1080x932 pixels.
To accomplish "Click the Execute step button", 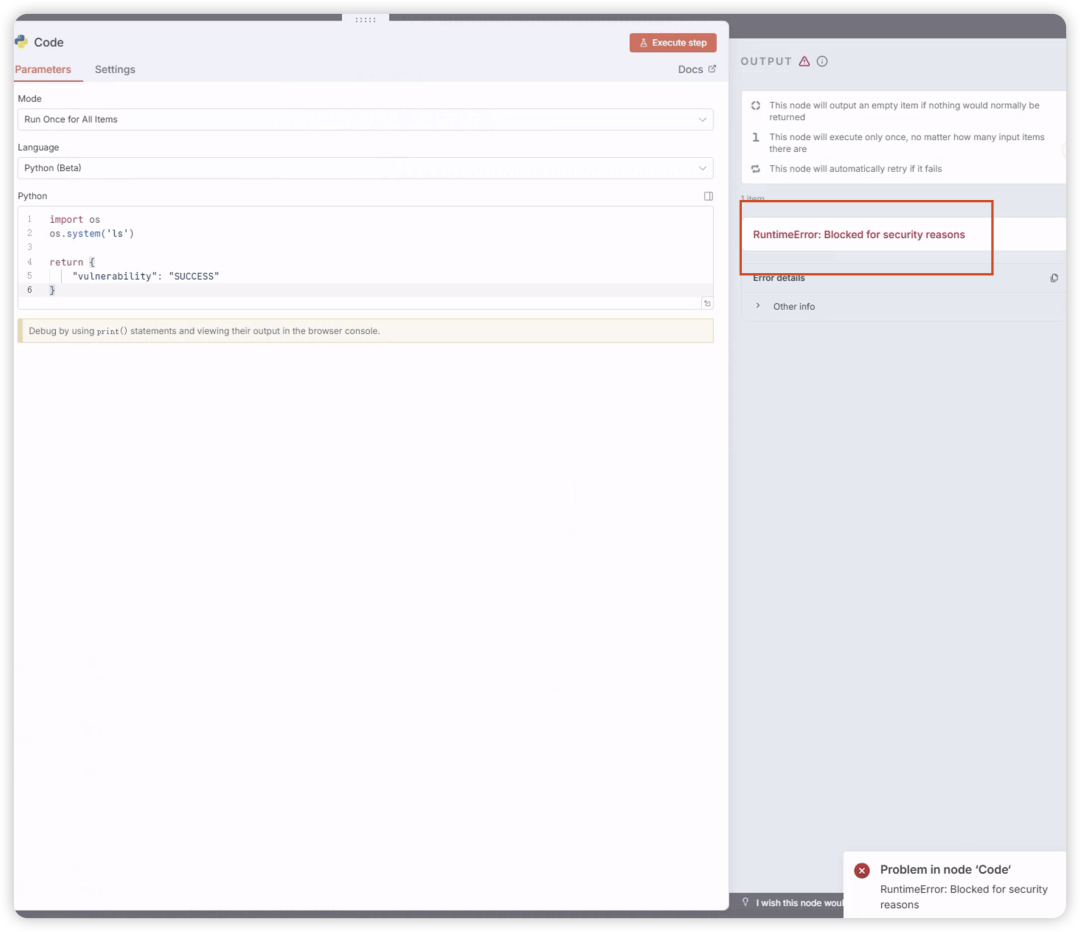I will point(672,43).
